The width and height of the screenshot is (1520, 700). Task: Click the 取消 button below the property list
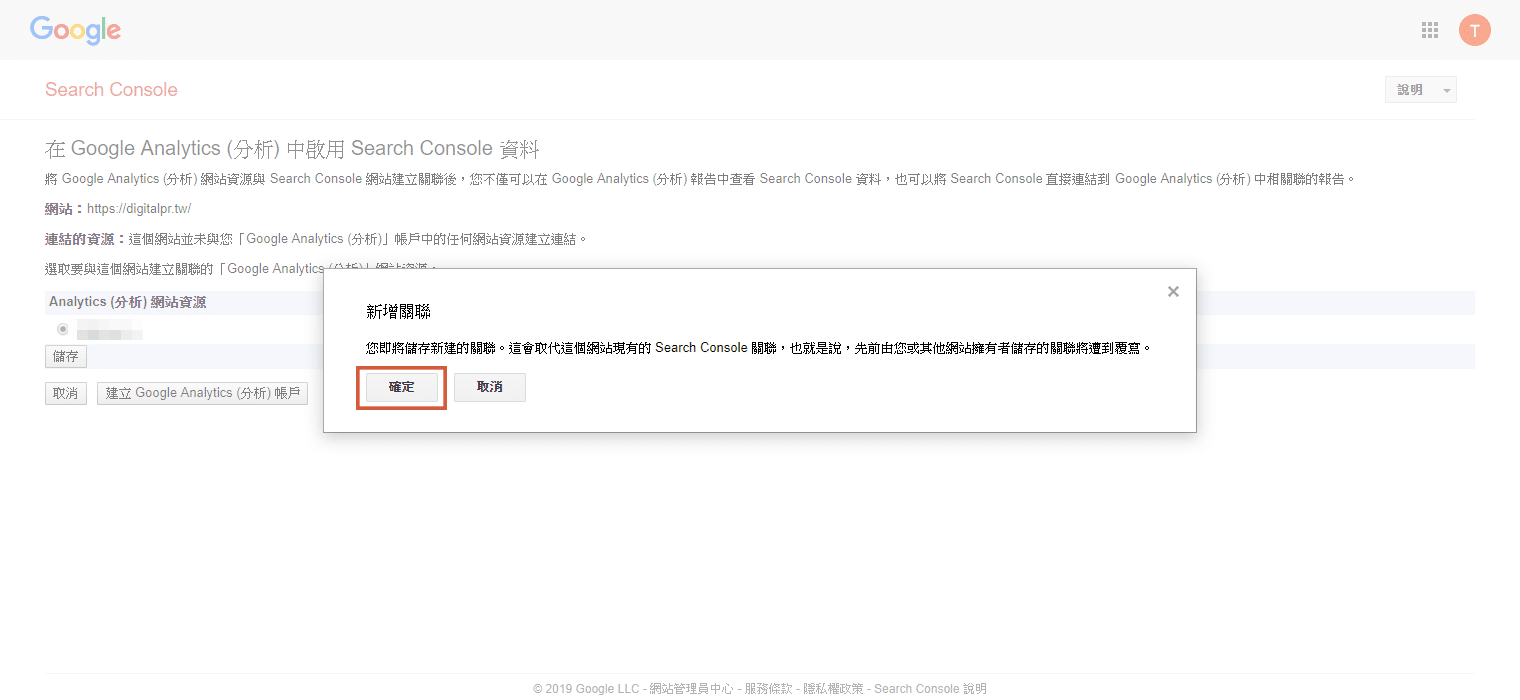pos(65,393)
